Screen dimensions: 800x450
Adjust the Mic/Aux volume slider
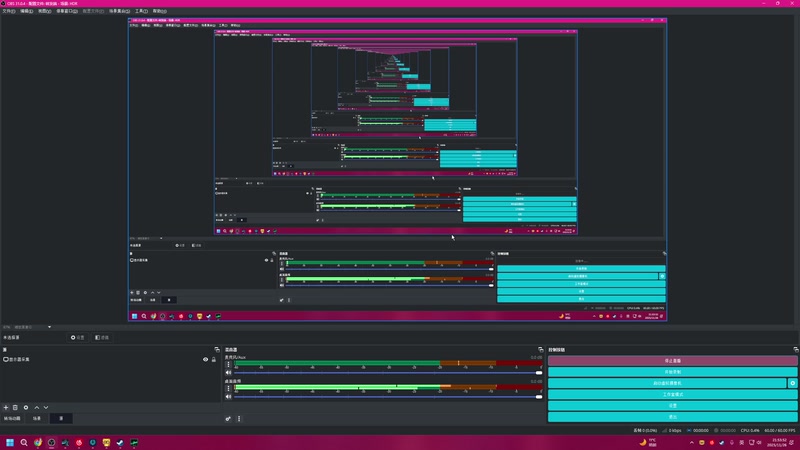388,373
